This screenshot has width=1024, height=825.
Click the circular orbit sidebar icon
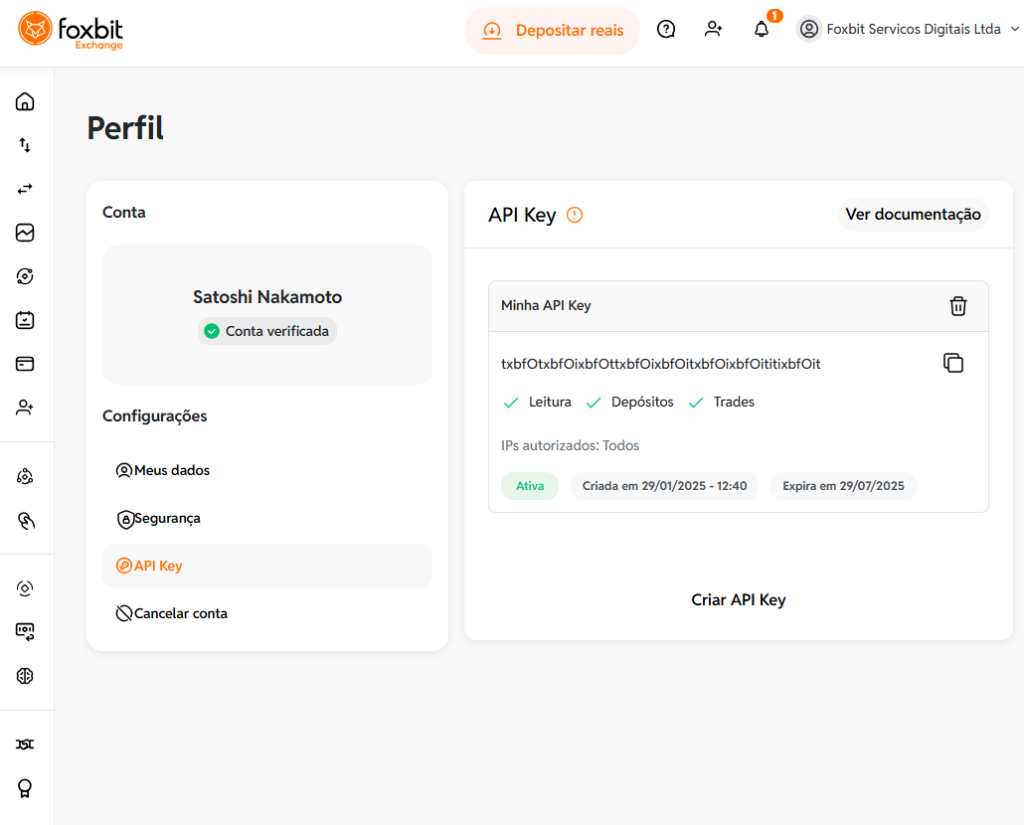[25, 276]
